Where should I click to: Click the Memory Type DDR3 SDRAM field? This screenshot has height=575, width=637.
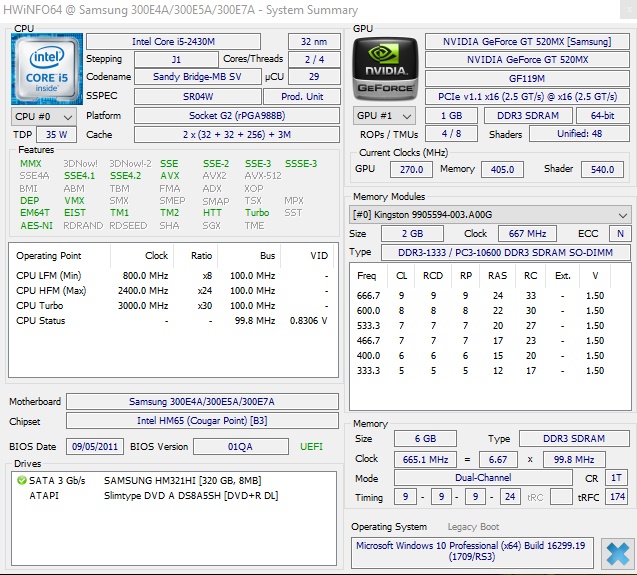click(x=574, y=439)
